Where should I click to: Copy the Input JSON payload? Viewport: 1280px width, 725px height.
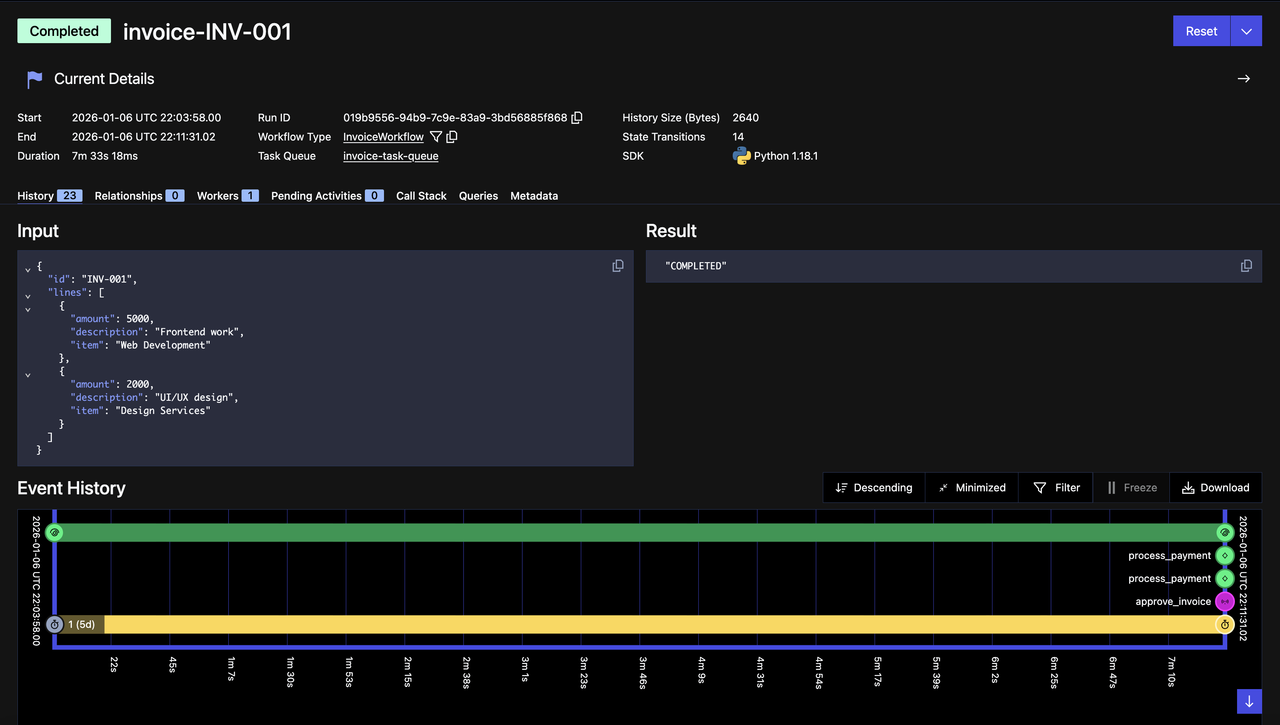(617, 265)
